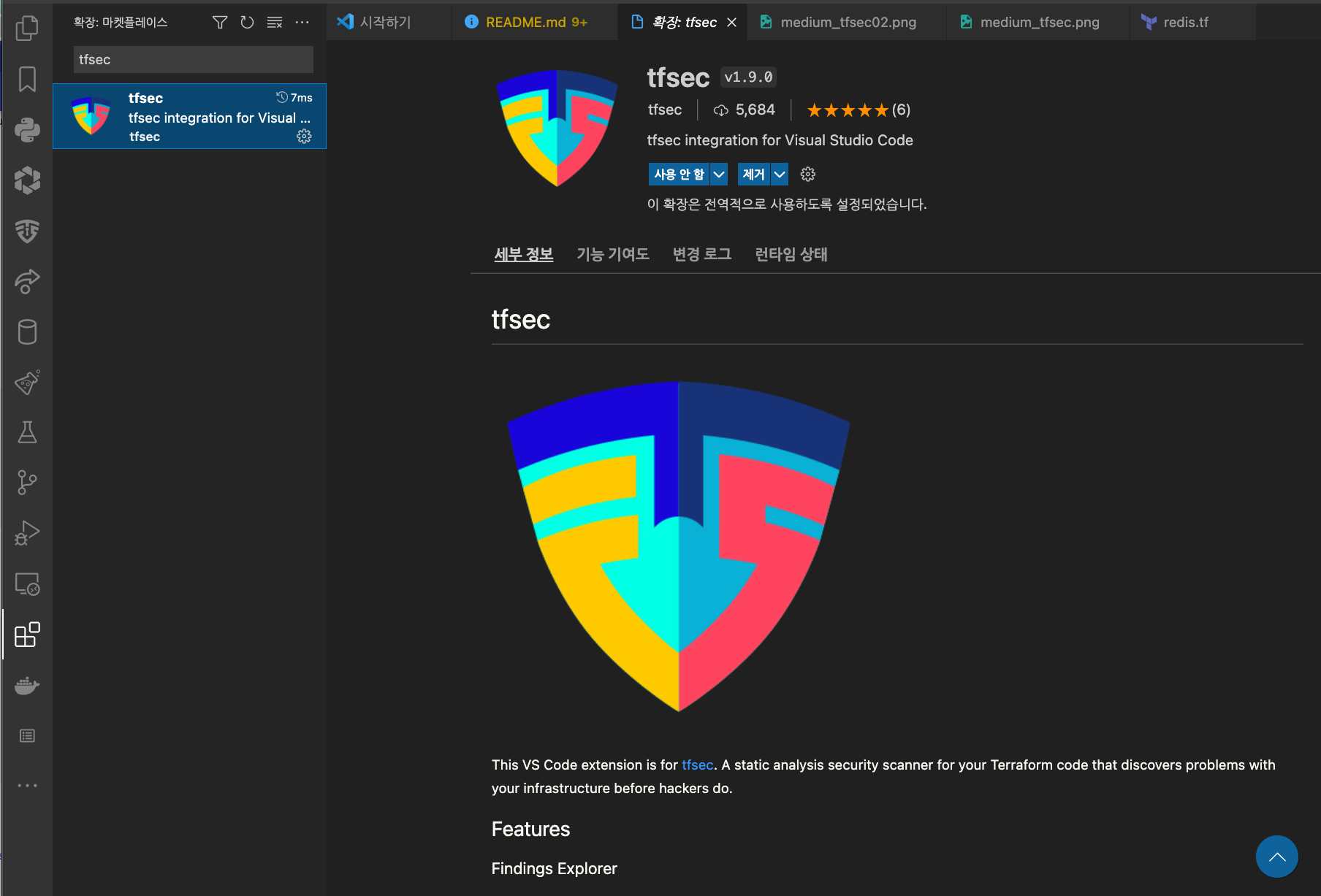Open the tfsec hyperlink in description
The height and width of the screenshot is (896, 1321).
point(698,765)
